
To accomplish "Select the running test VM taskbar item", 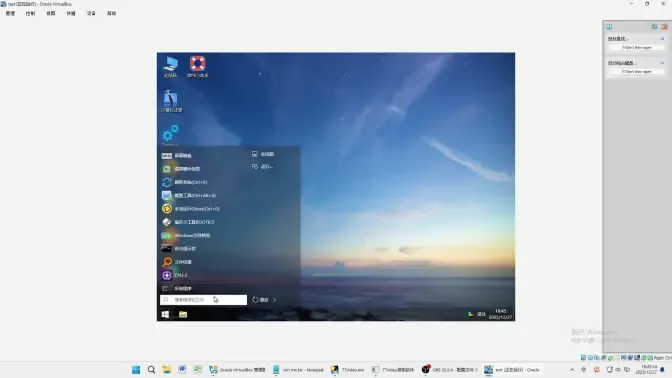I will [512, 369].
